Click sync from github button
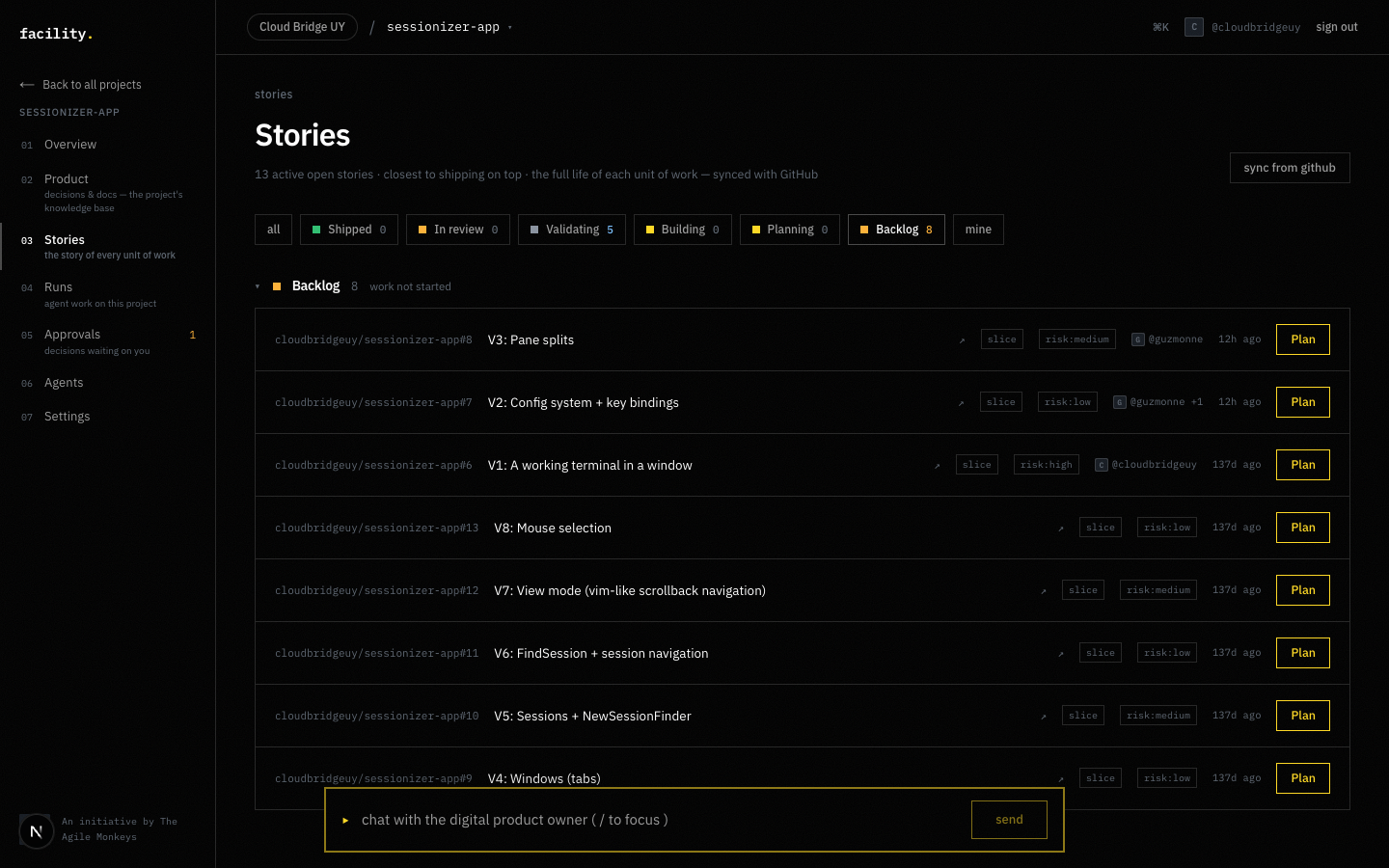1389x868 pixels. [x=1290, y=168]
